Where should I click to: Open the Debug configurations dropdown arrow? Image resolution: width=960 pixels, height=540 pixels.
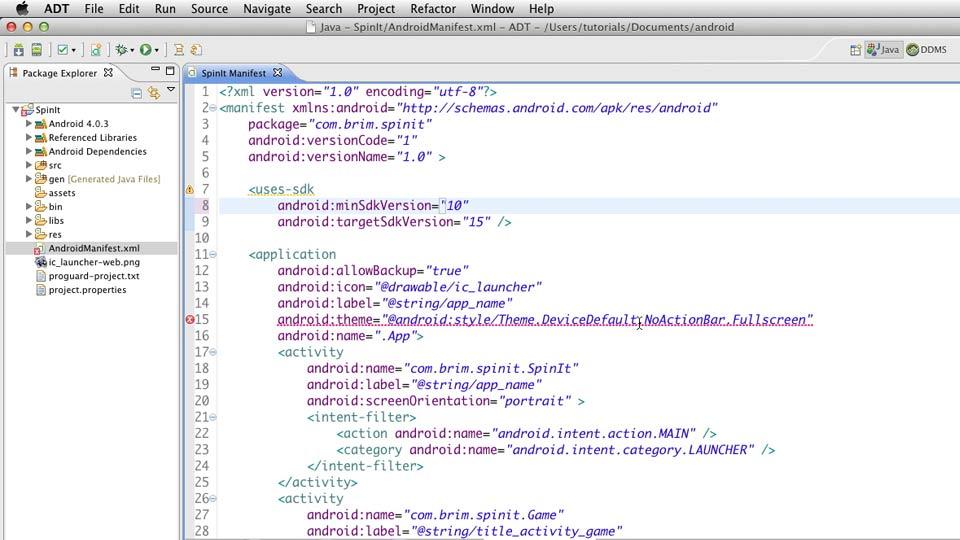[x=132, y=50]
